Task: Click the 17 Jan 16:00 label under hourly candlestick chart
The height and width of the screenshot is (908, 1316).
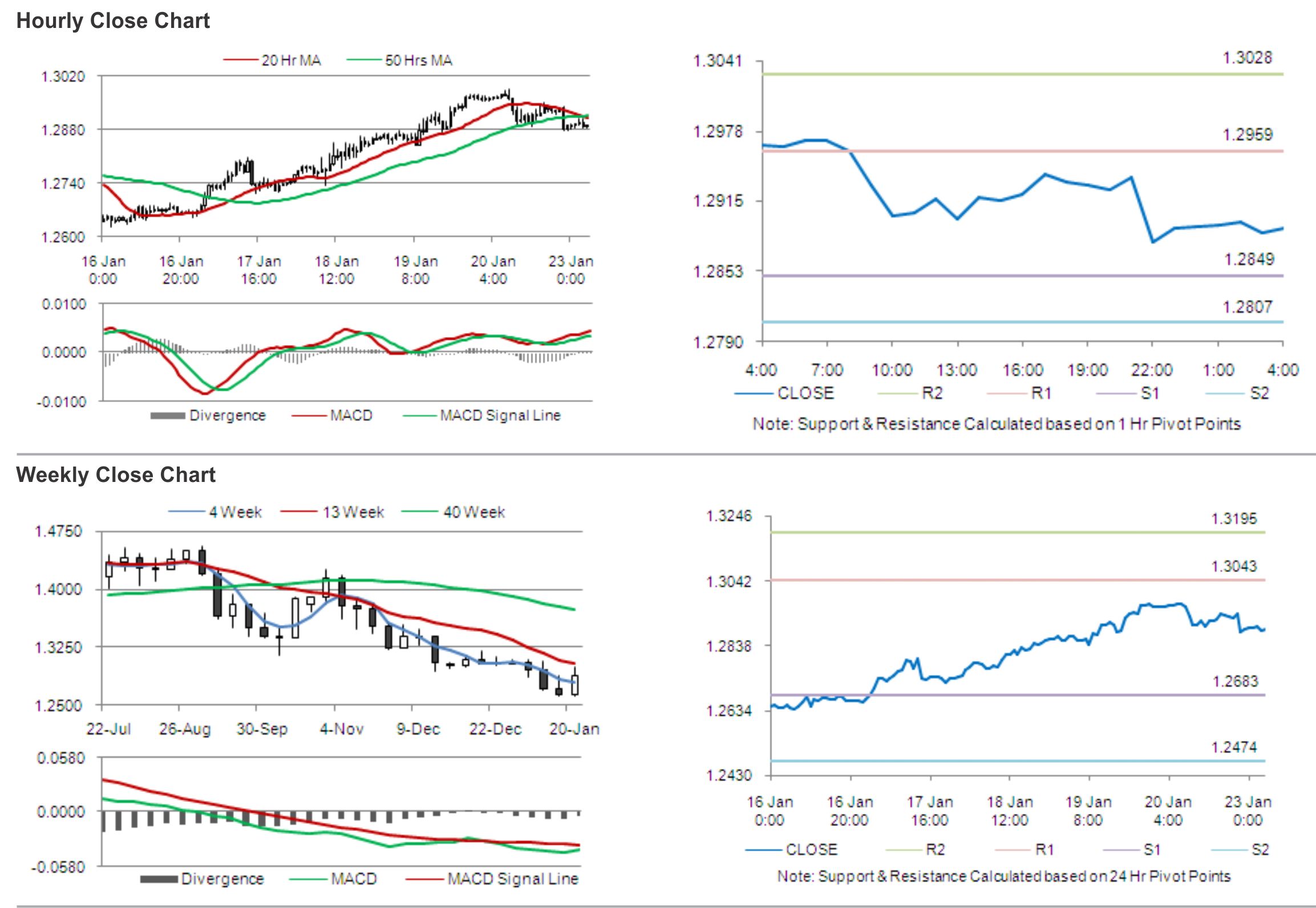Action: (x=259, y=270)
